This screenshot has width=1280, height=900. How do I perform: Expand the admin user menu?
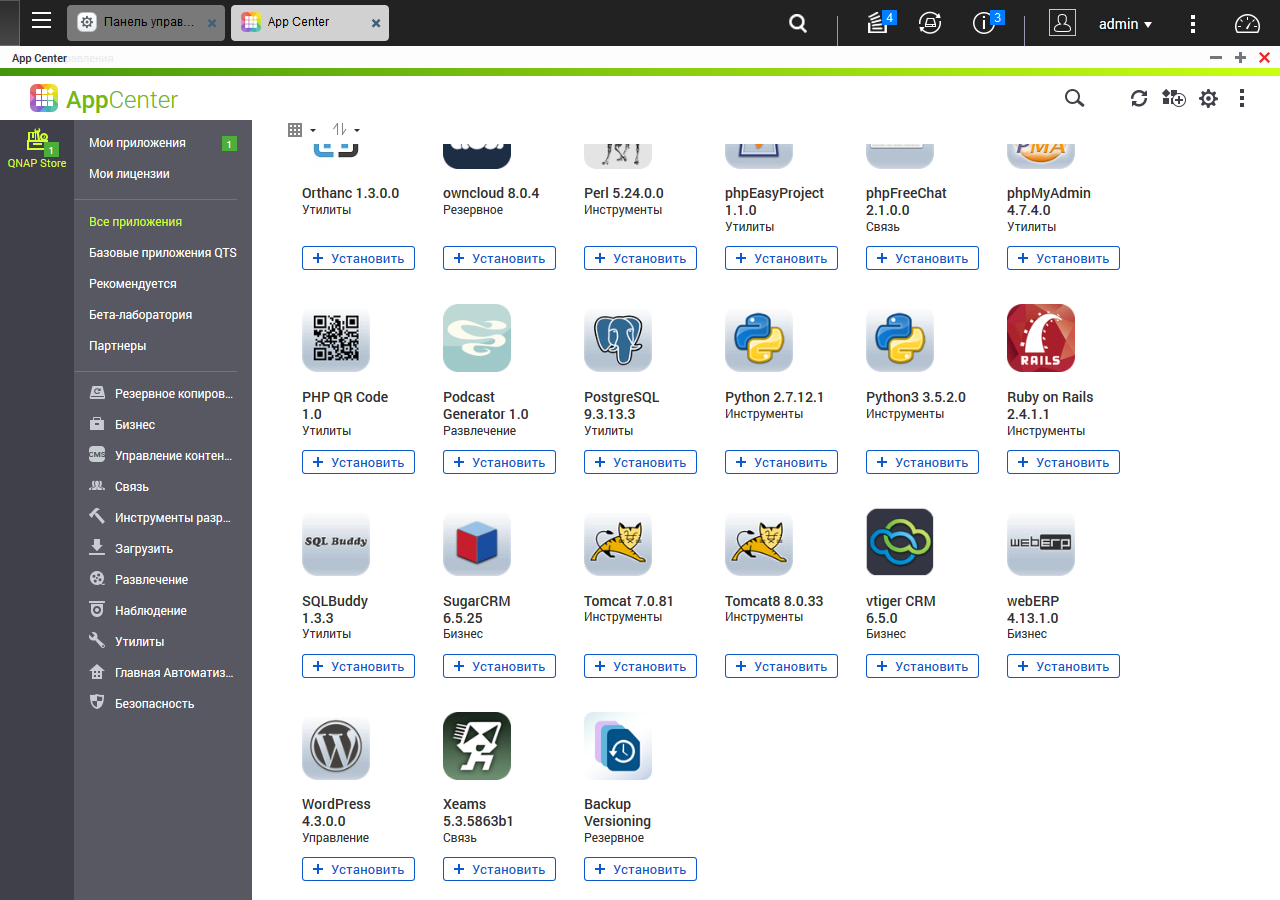click(x=1125, y=24)
